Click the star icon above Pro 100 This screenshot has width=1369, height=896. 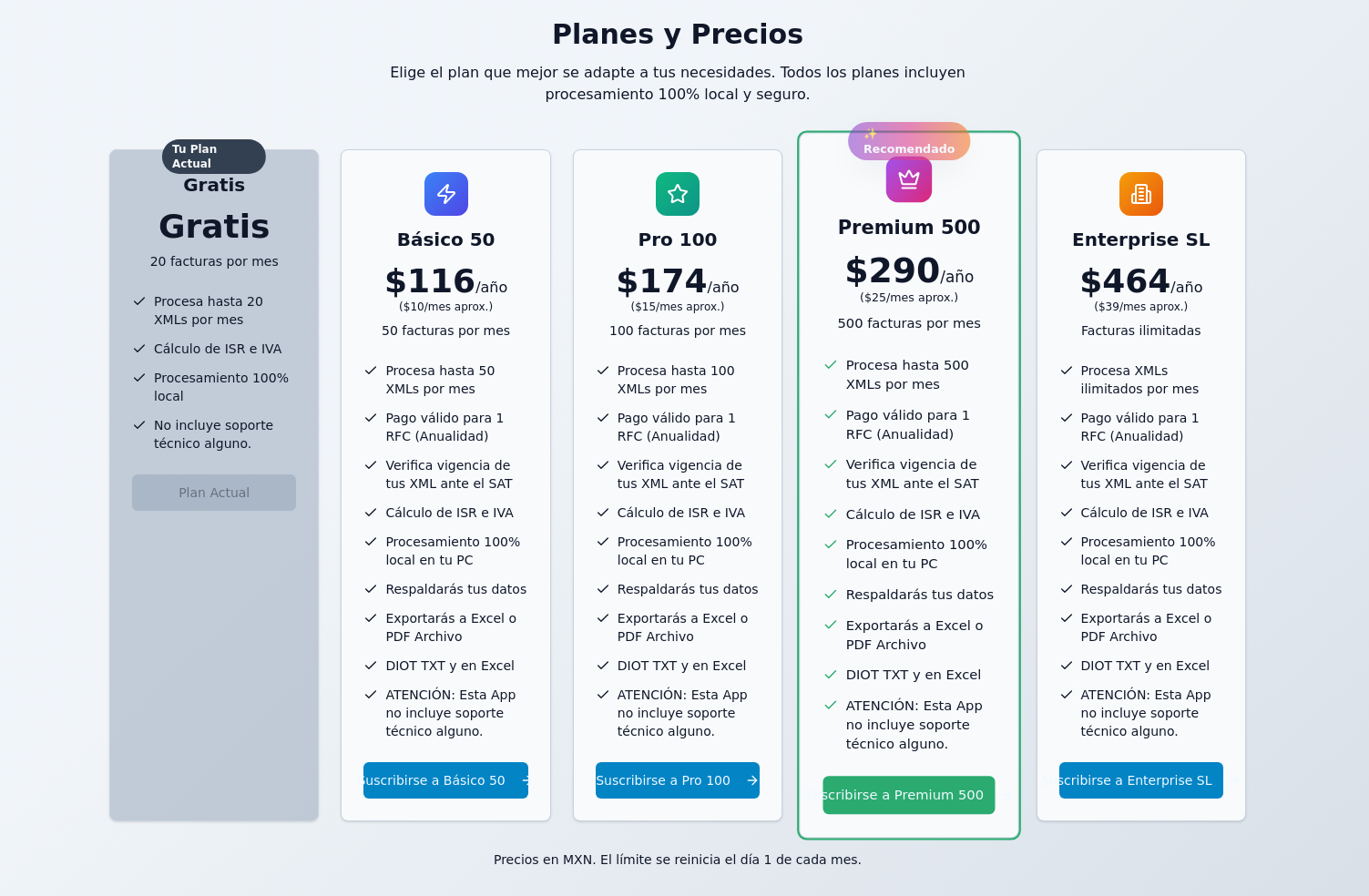(x=678, y=194)
